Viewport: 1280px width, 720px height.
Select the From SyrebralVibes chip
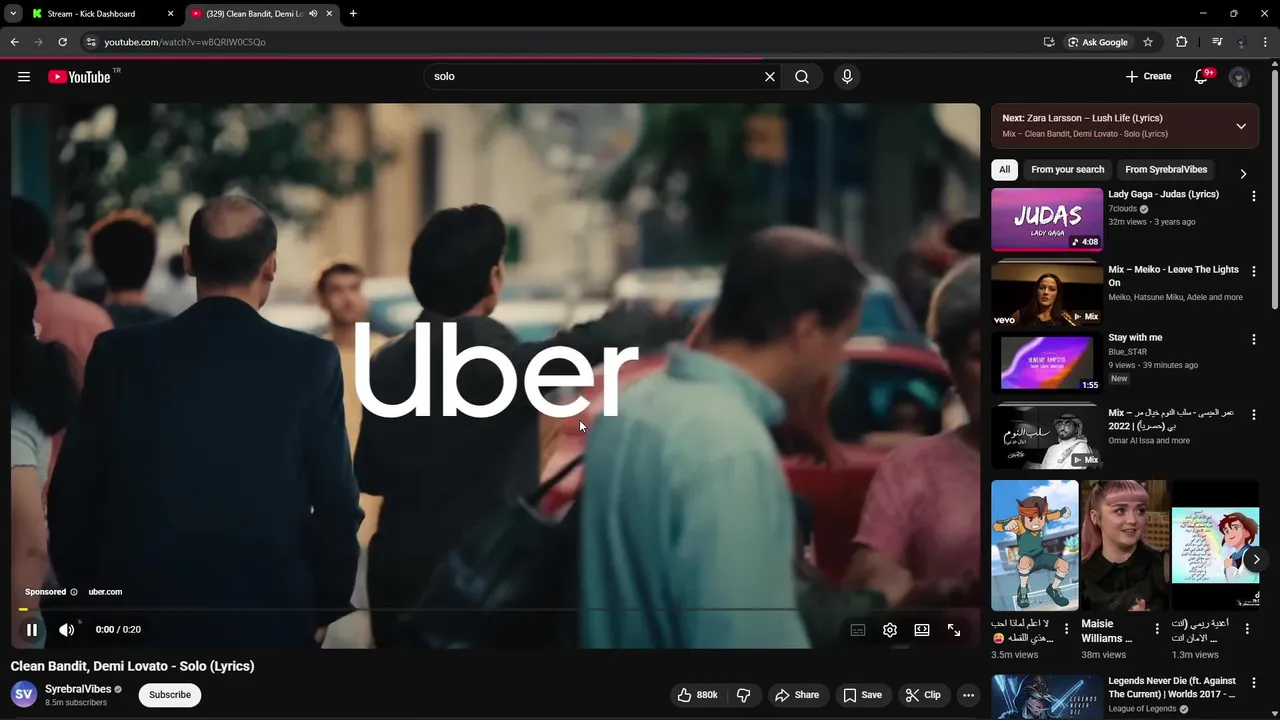tap(1166, 170)
